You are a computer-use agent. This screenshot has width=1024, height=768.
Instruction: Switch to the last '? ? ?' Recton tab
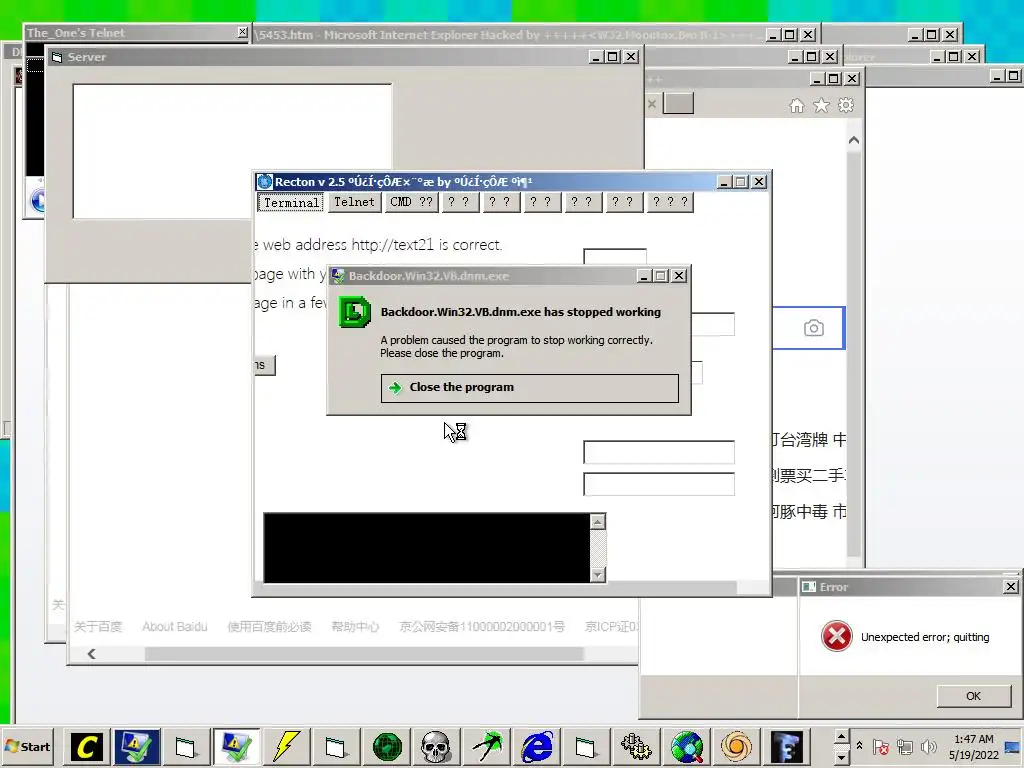pos(670,202)
